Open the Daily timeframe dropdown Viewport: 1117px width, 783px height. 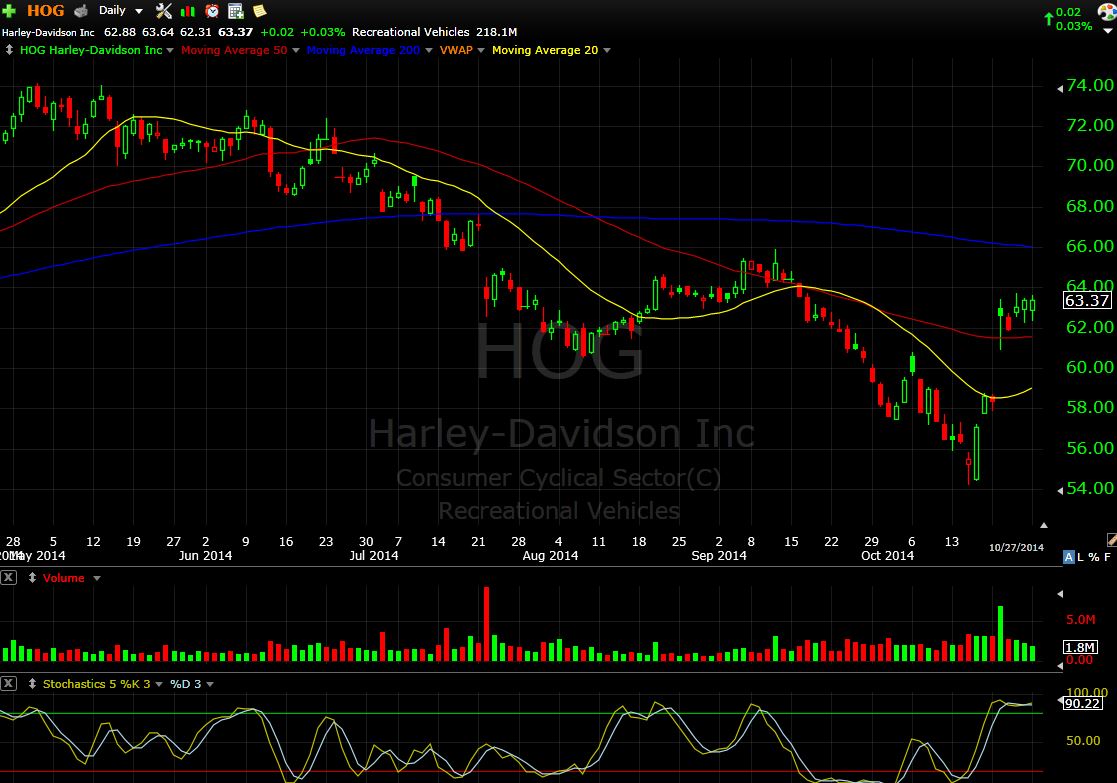[x=120, y=11]
